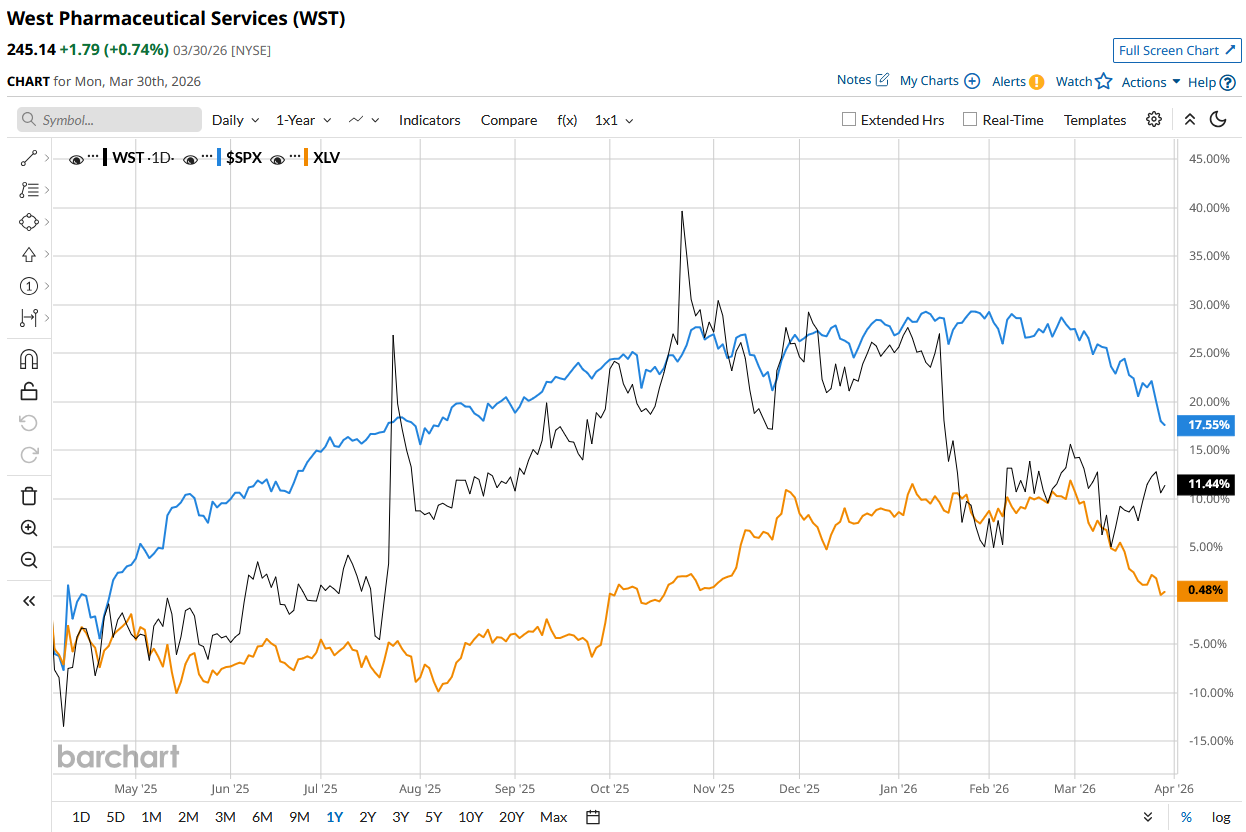The height and width of the screenshot is (832, 1246).
Task: Open the Actions dropdown menu
Action: (1151, 82)
